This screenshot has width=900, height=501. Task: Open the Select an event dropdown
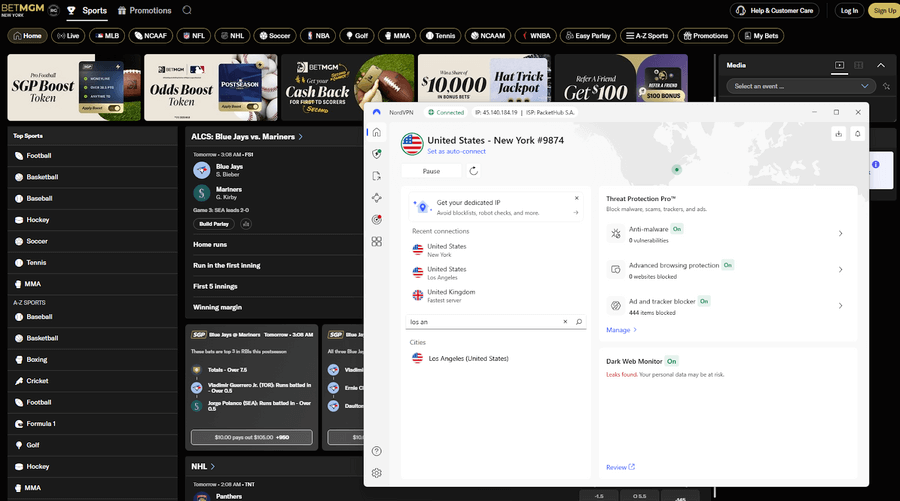(x=801, y=86)
